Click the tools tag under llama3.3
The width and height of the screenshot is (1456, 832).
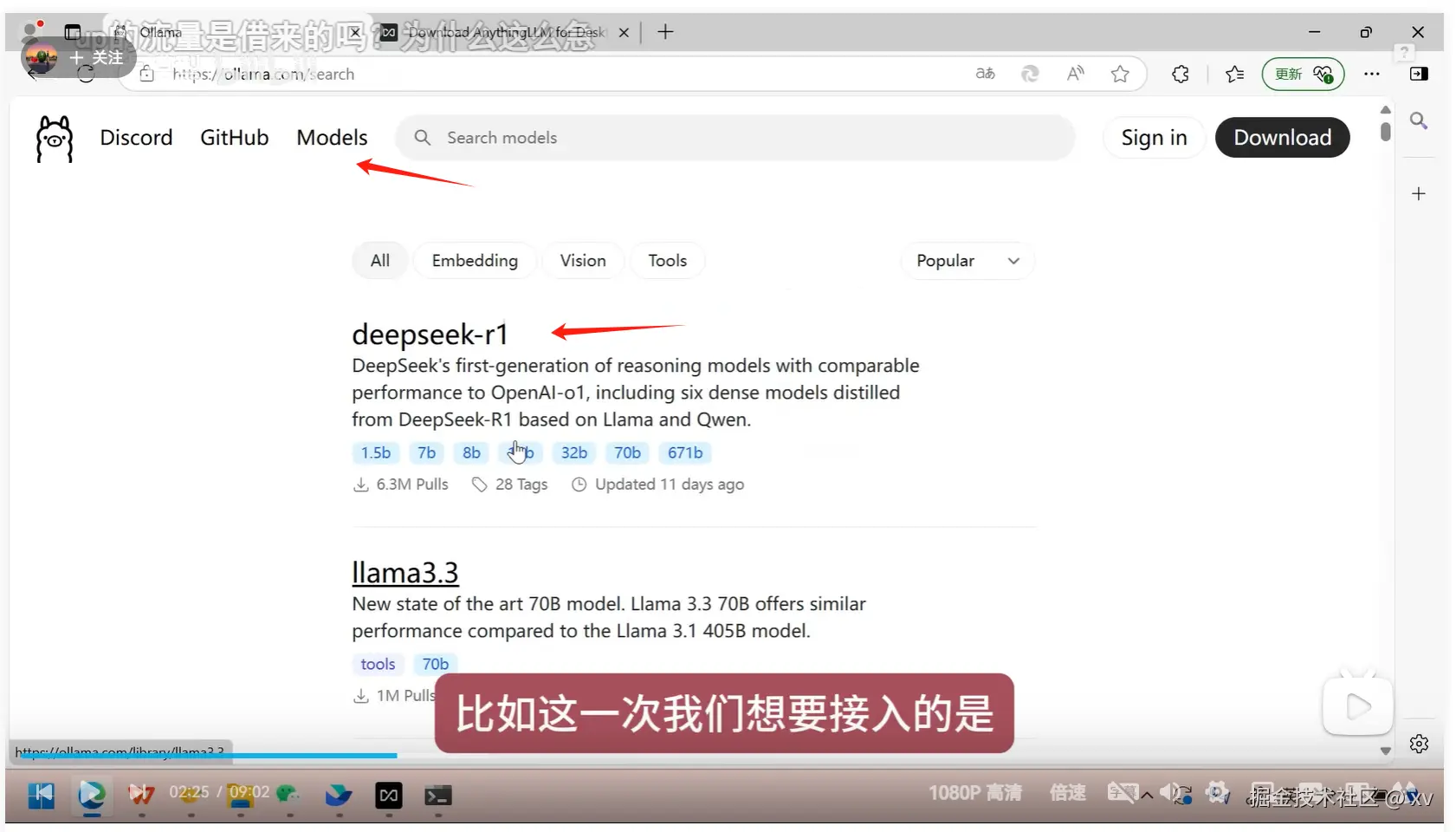point(378,665)
